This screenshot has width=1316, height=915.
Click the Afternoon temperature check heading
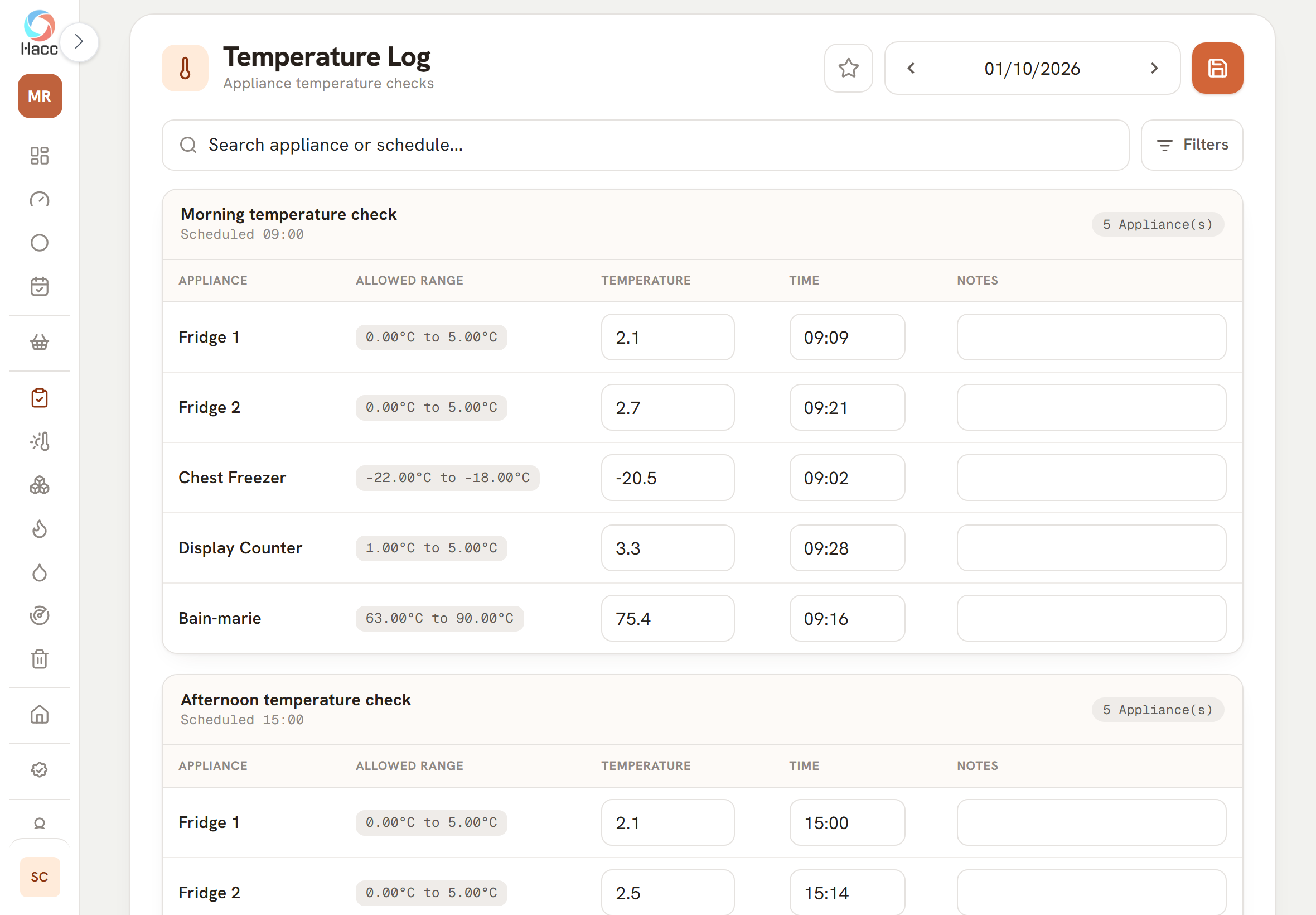click(x=296, y=700)
